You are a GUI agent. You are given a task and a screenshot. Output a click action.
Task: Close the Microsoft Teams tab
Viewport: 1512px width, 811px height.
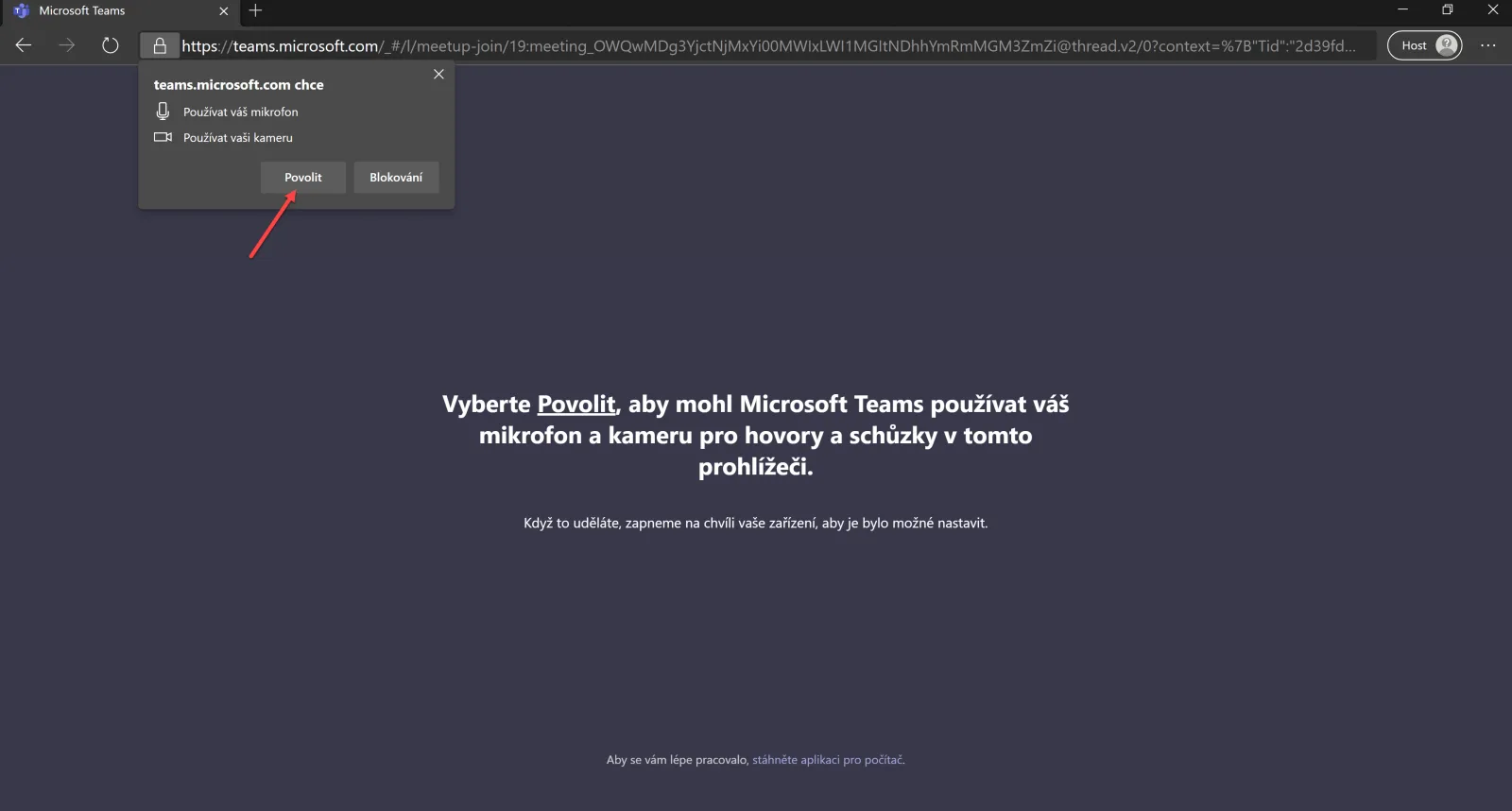click(x=224, y=11)
